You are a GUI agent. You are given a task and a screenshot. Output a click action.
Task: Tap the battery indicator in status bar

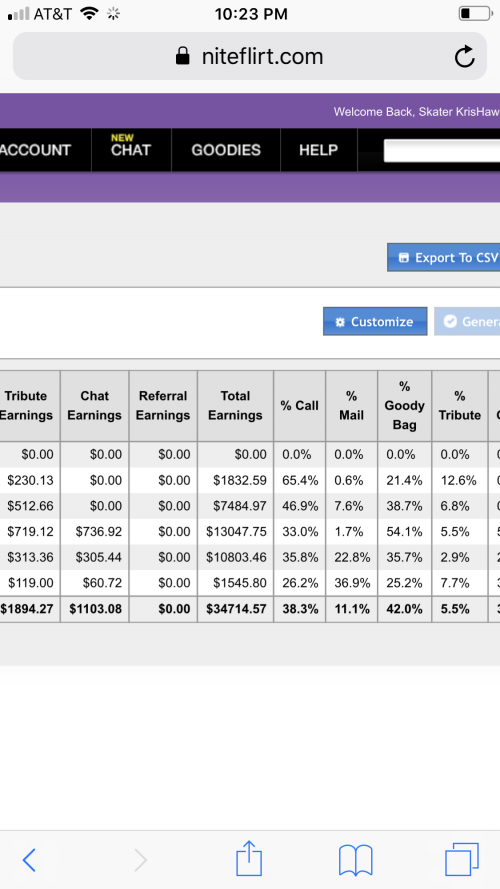[475, 14]
